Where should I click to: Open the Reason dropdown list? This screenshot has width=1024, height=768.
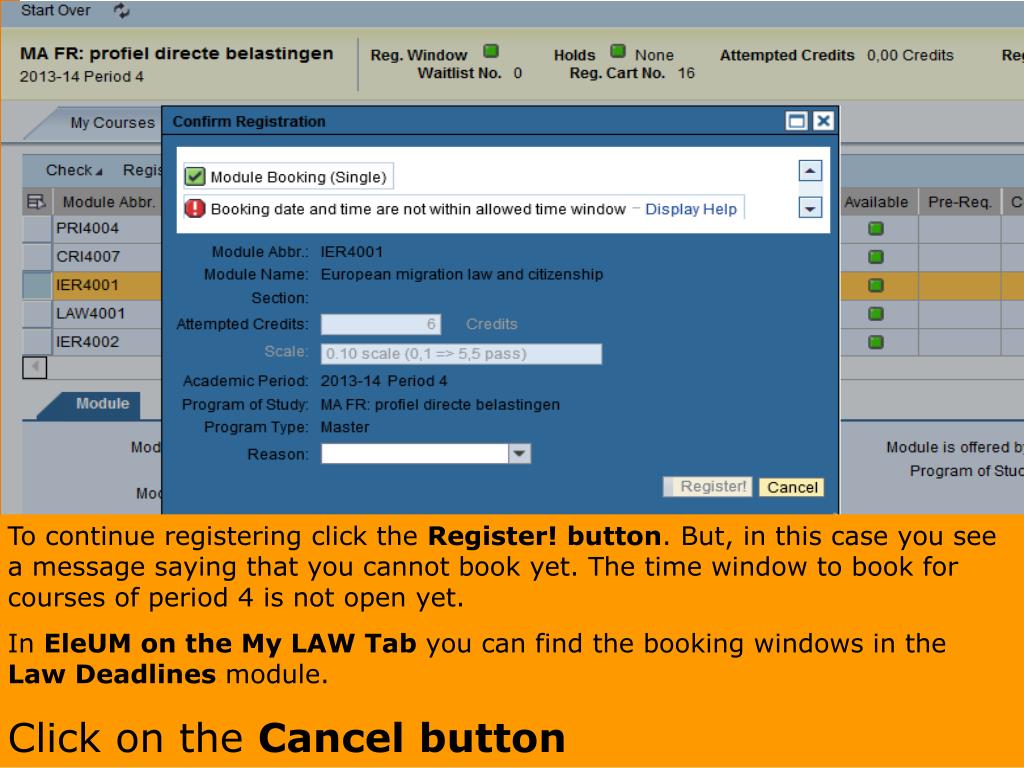click(x=520, y=453)
